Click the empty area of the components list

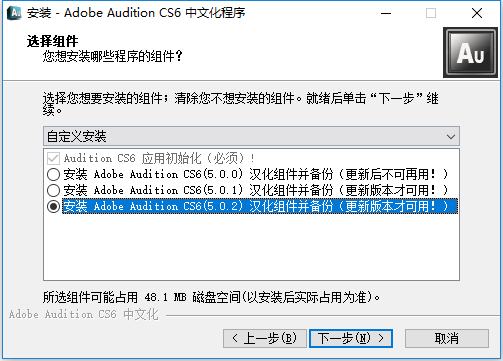pos(251,247)
